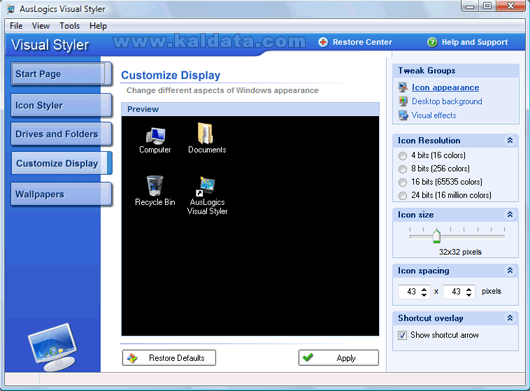
Task: Click the Restore Center red cross icon
Action: tap(323, 42)
